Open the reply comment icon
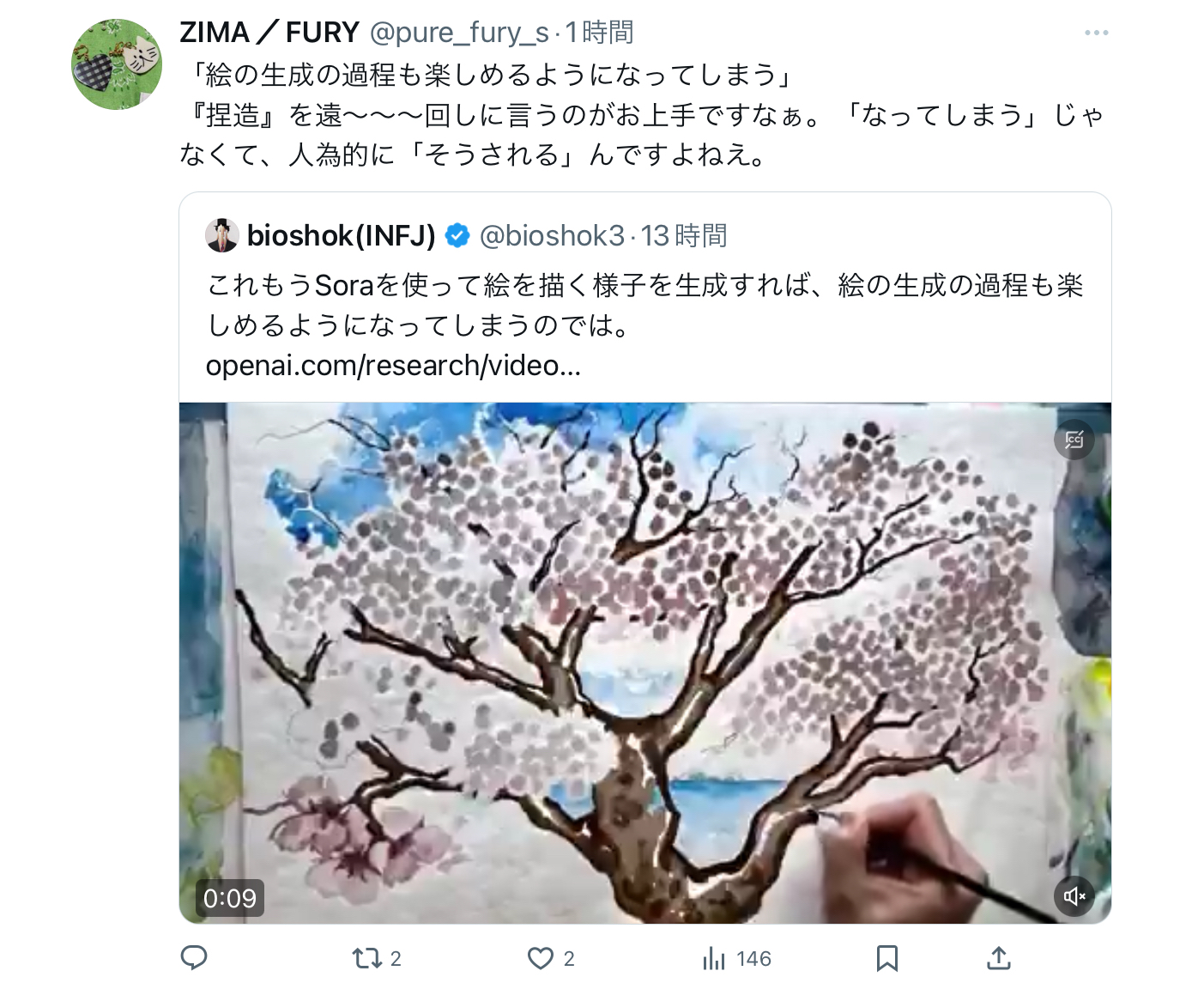1204x995 pixels. click(194, 957)
